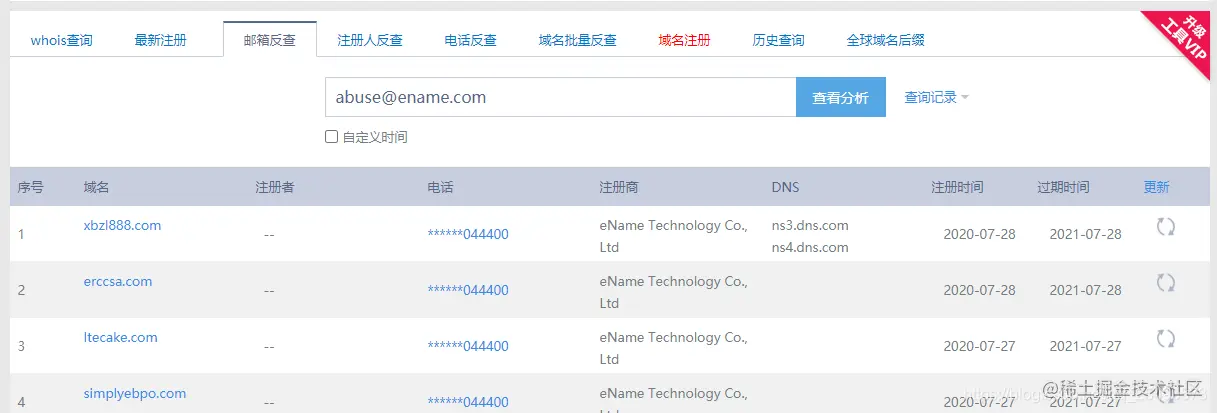Click registrar text in erccsa.com row

(x=674, y=292)
